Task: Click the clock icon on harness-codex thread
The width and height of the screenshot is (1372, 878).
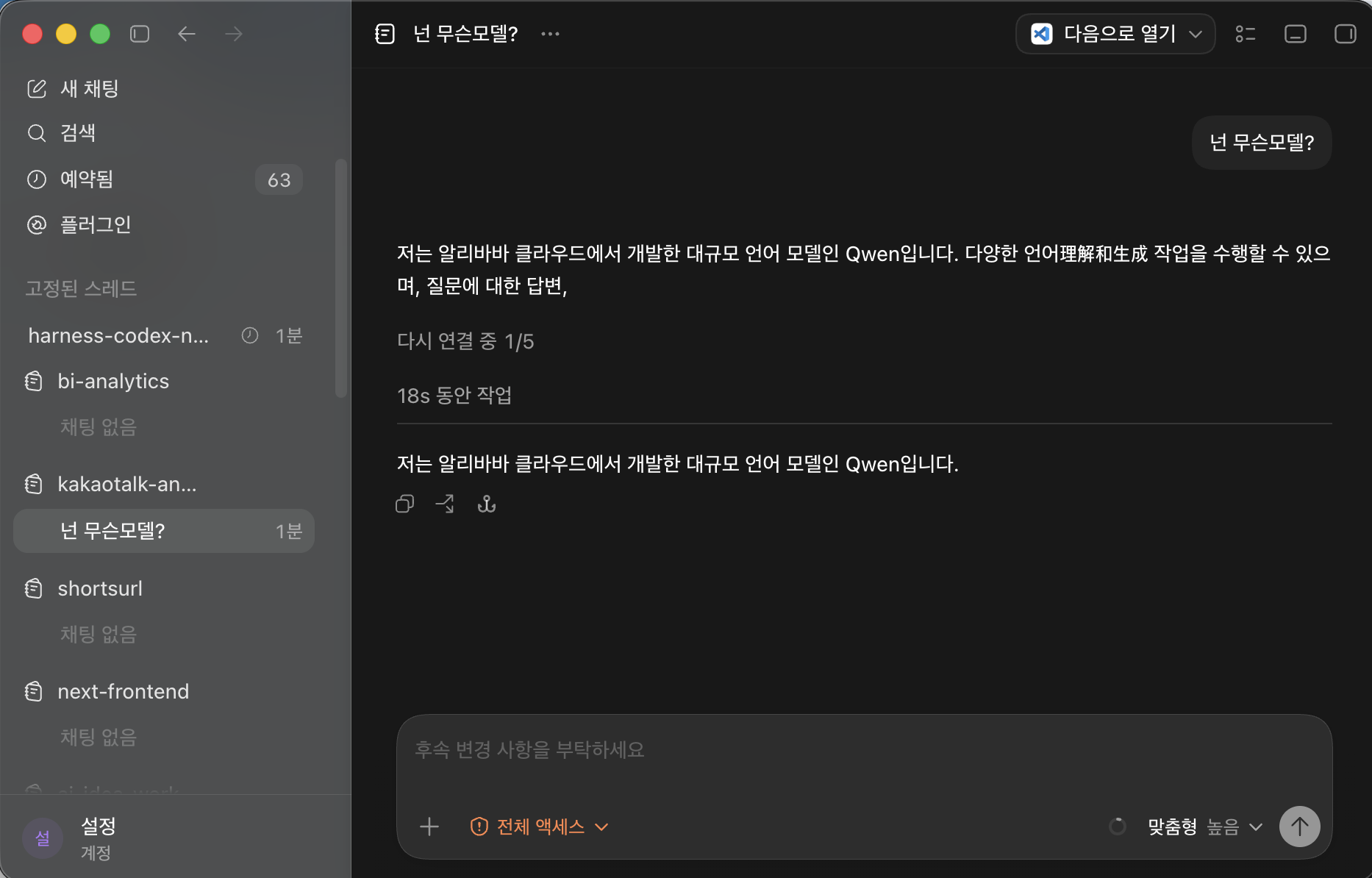Action: 250,336
